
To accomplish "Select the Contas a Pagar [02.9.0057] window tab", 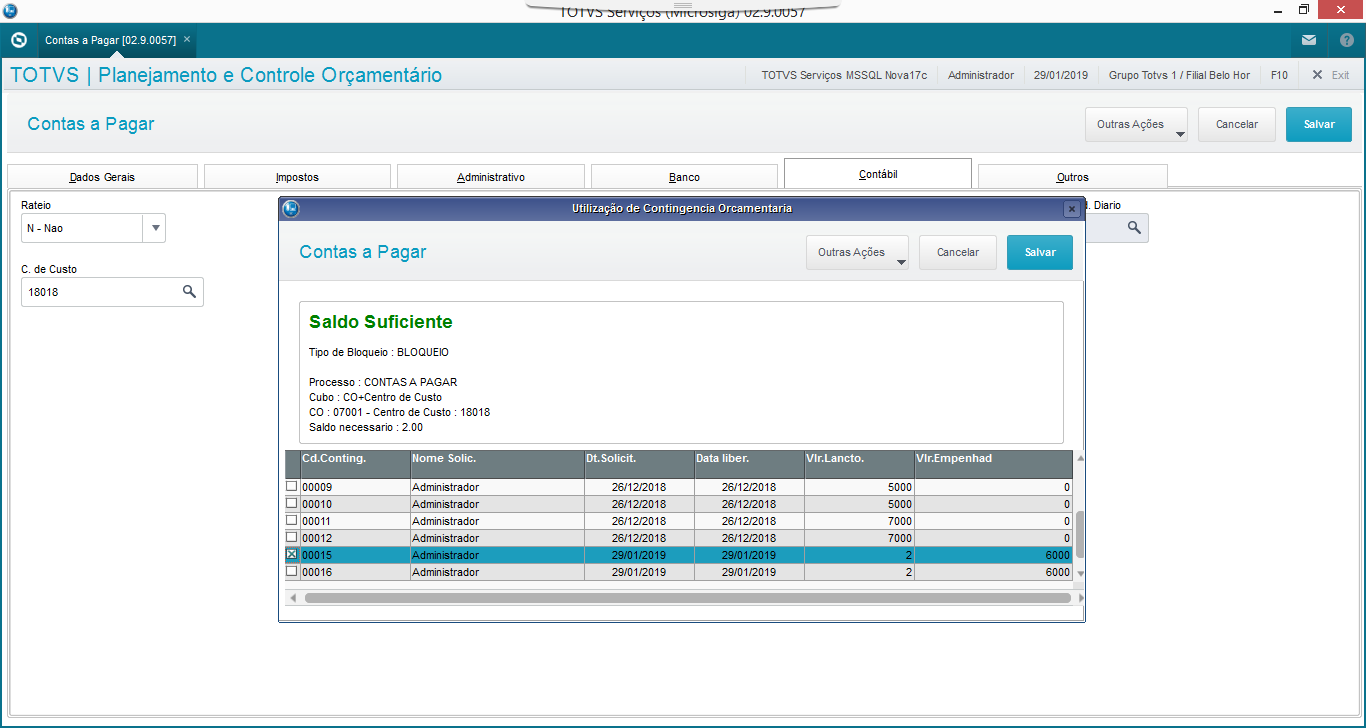I will click(109, 40).
